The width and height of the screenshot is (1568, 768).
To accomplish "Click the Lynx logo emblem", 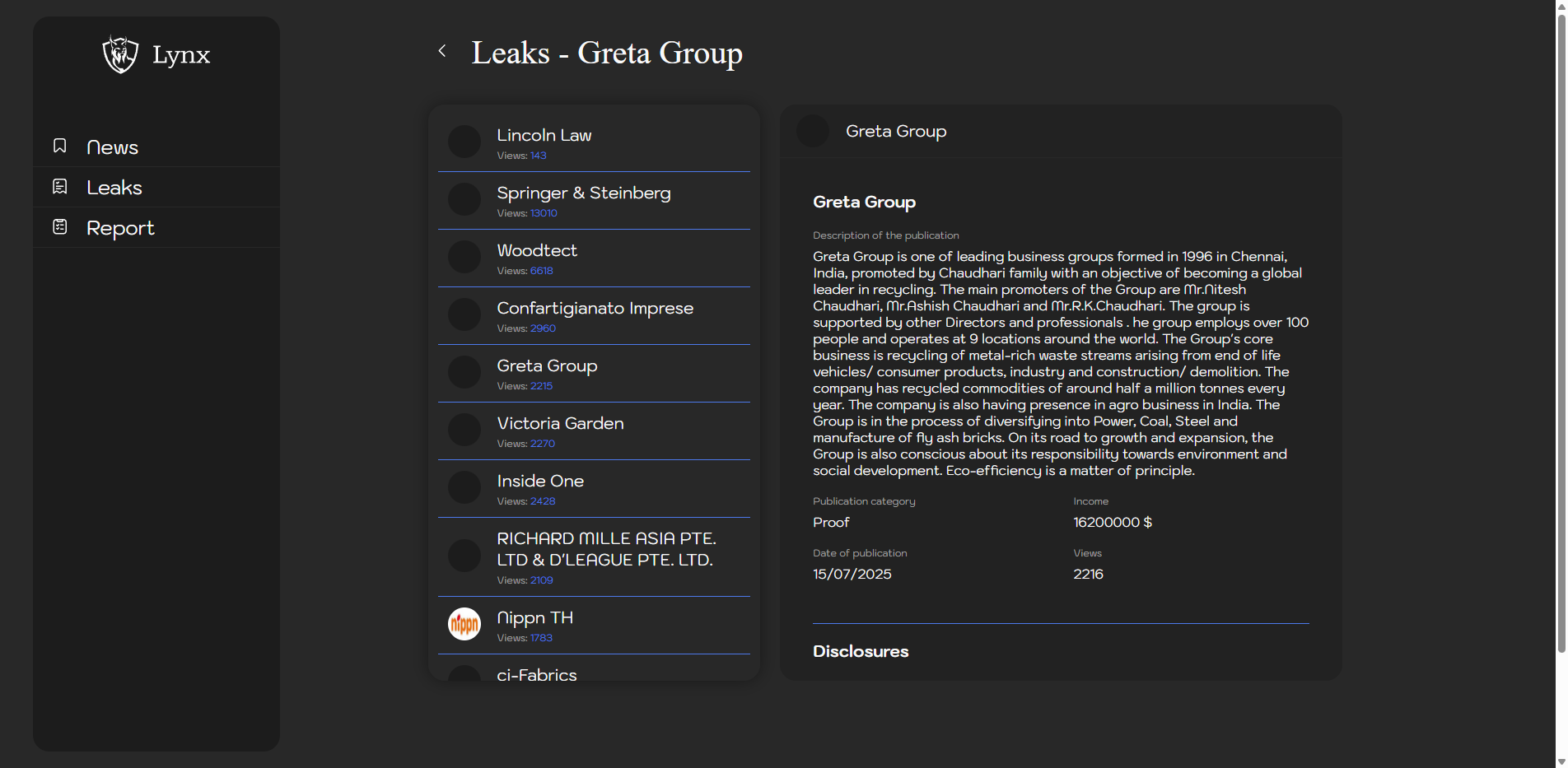I will [120, 54].
